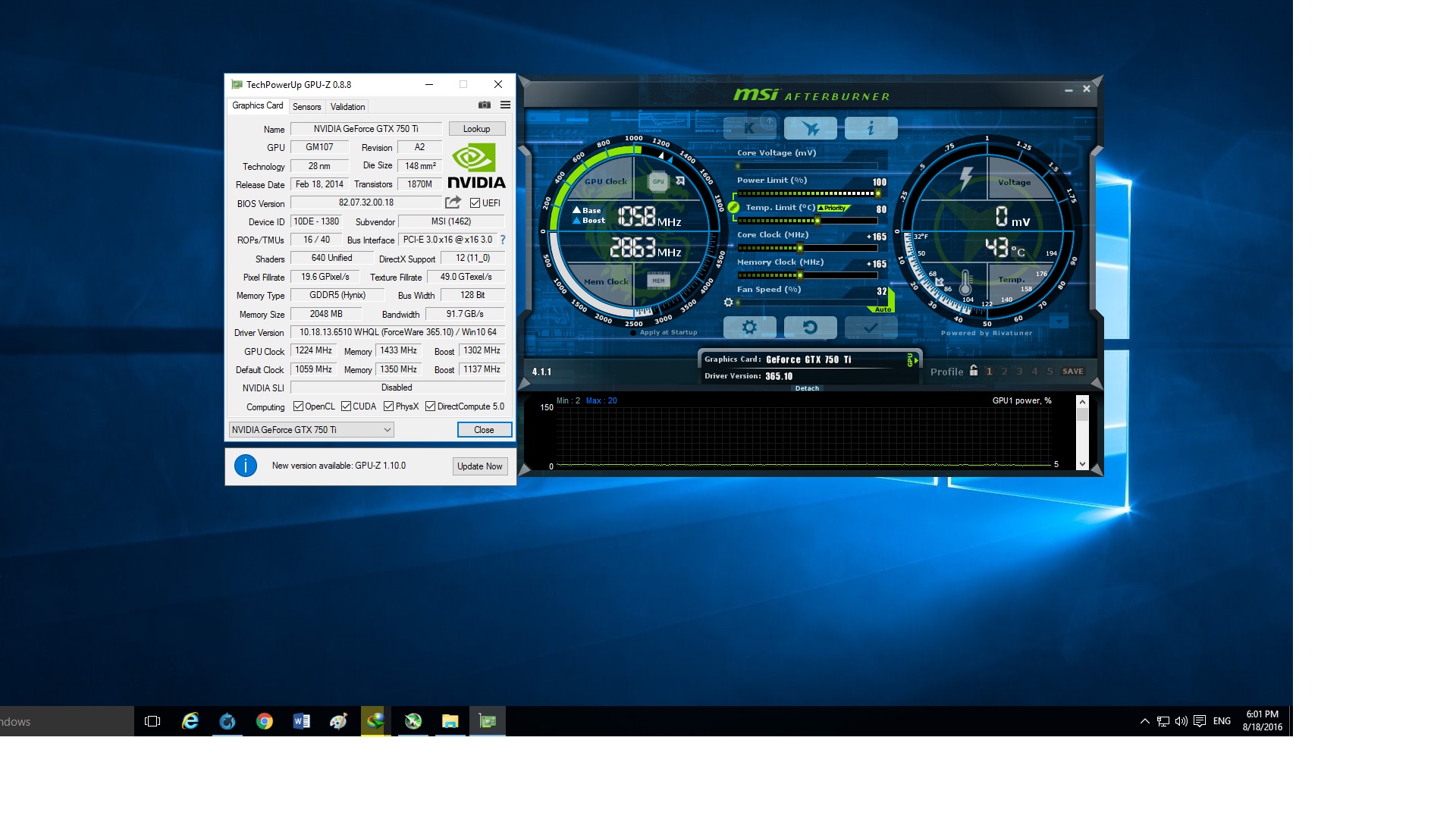The image size is (1456, 819).
Task: Show hidden system tray icons chevron
Action: [1144, 721]
